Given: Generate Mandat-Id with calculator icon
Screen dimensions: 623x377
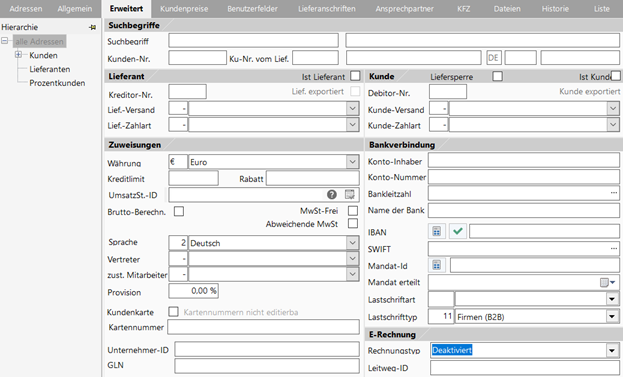Looking at the screenshot, I should pyautogui.click(x=437, y=265).
